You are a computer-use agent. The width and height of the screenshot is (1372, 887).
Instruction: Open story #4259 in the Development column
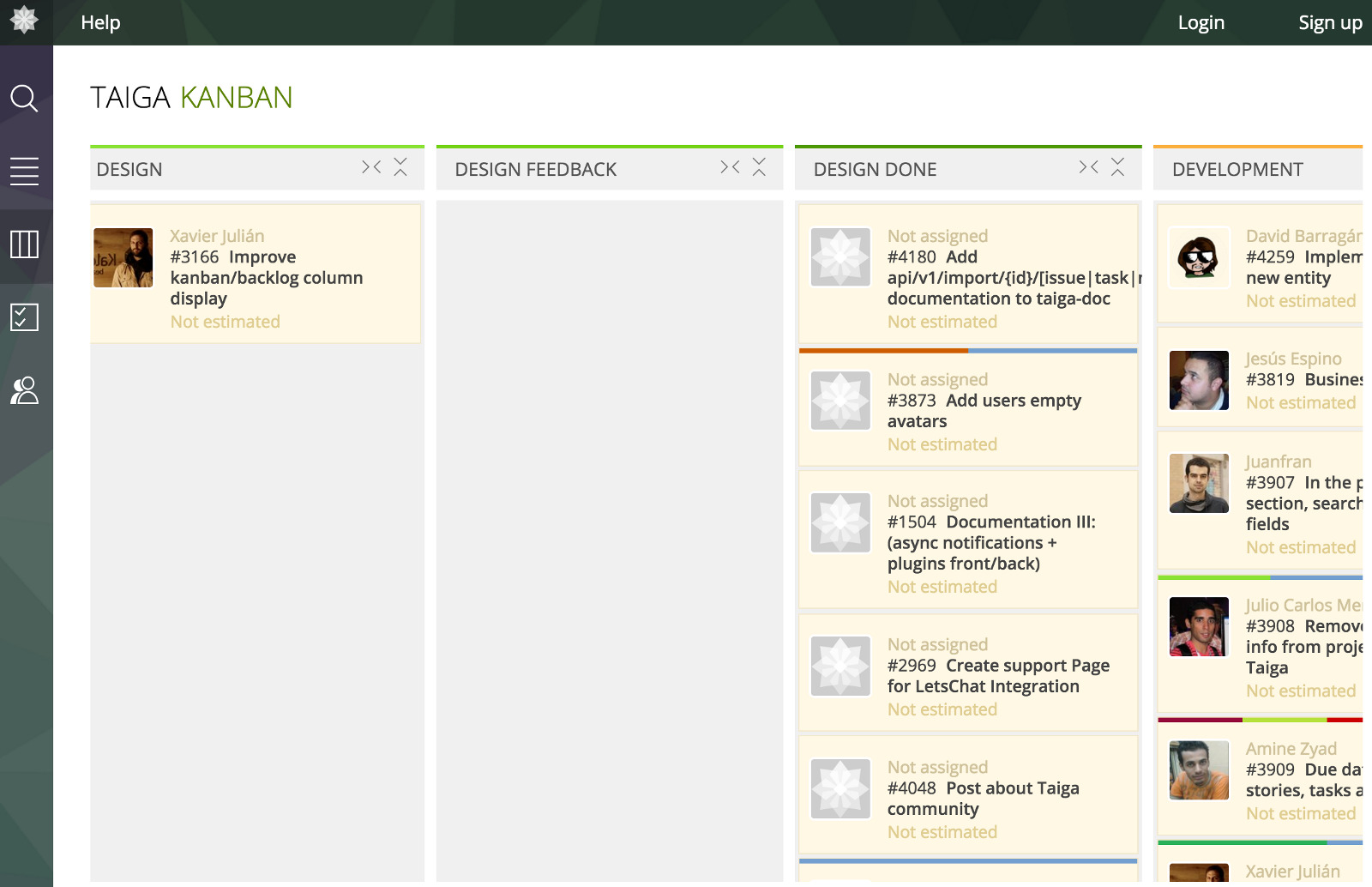click(x=1304, y=268)
